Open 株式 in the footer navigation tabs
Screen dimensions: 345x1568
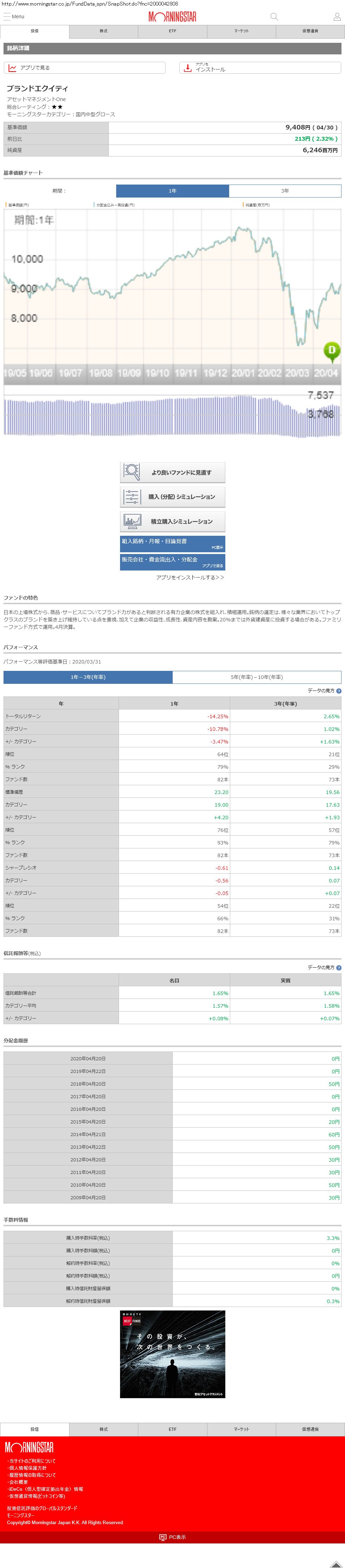click(104, 1429)
